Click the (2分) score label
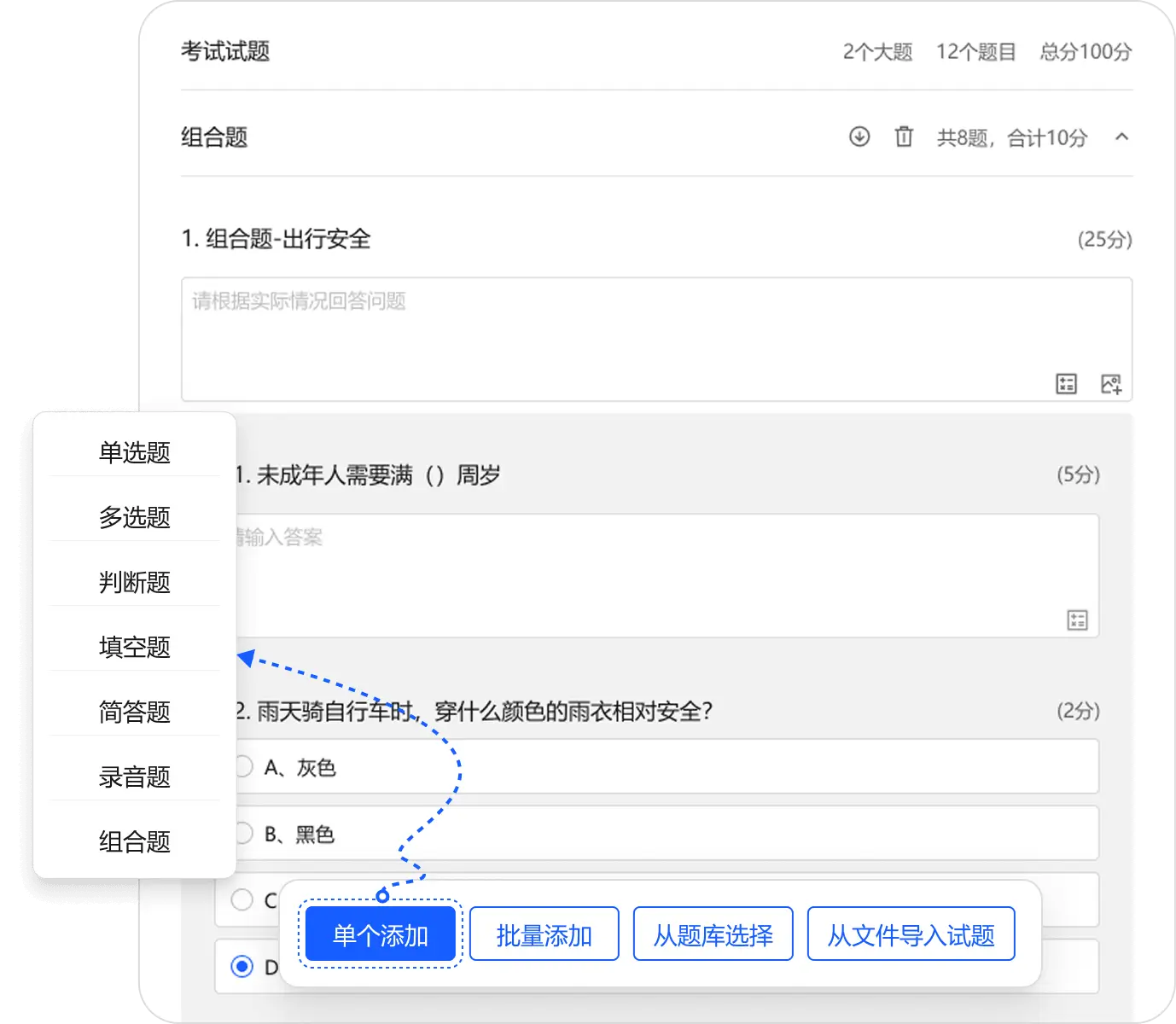 (x=1079, y=711)
